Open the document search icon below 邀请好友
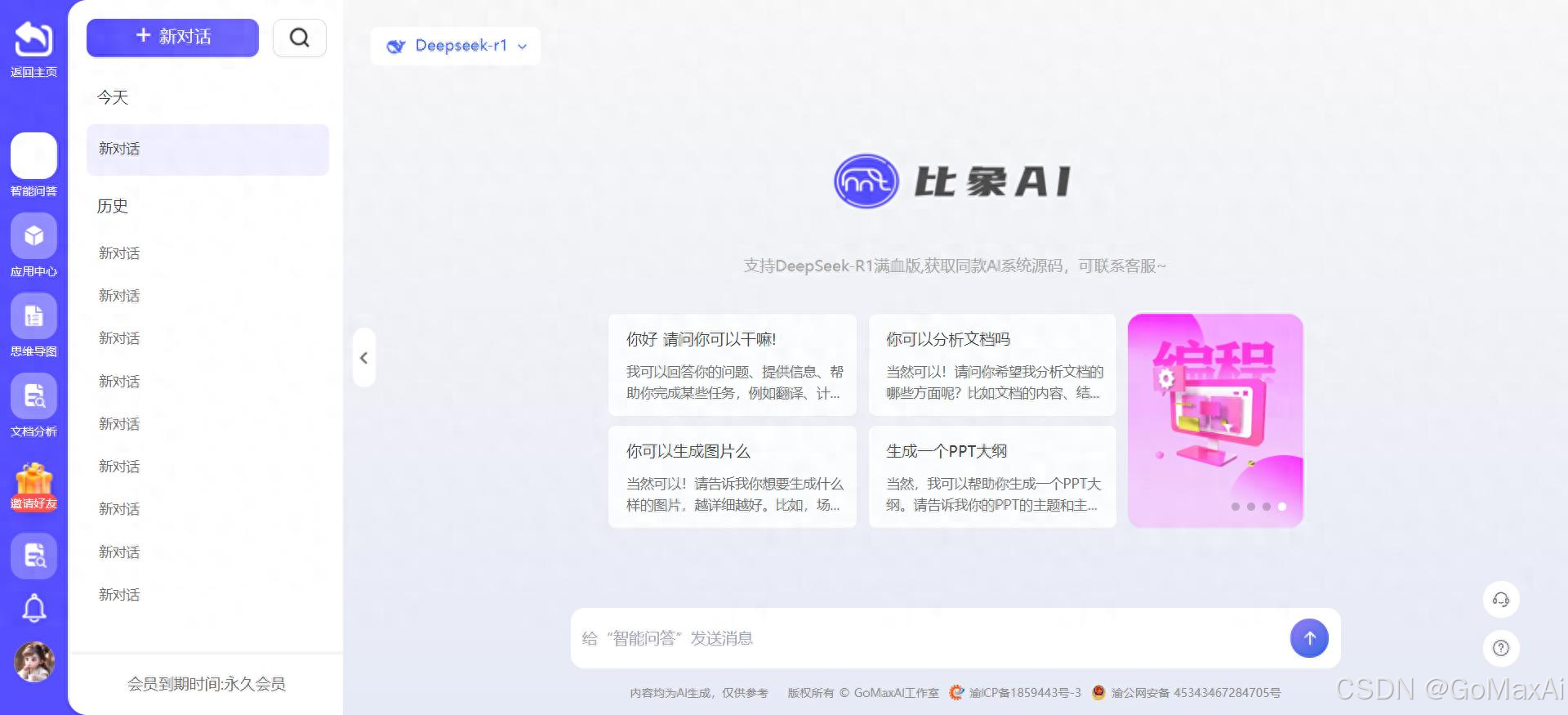The width and height of the screenshot is (1568, 715). (33, 556)
